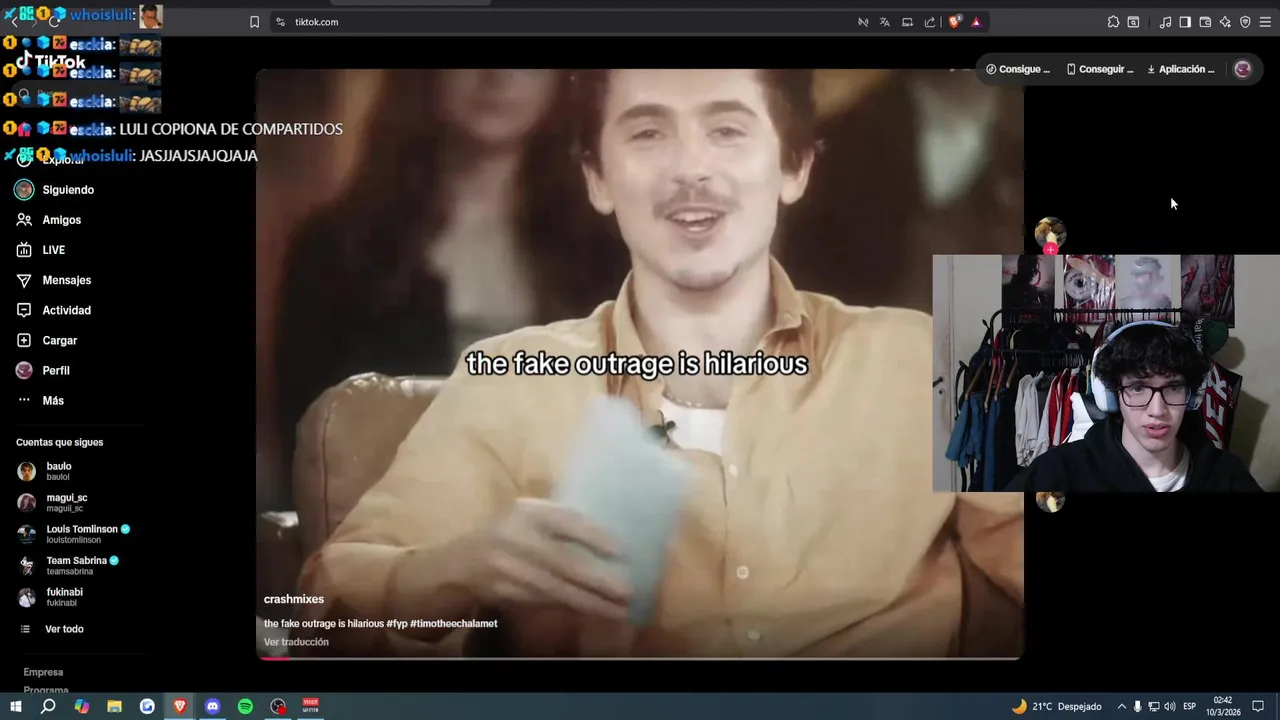Select Cargar to upload video
Viewport: 1280px width, 720px height.
point(46,340)
